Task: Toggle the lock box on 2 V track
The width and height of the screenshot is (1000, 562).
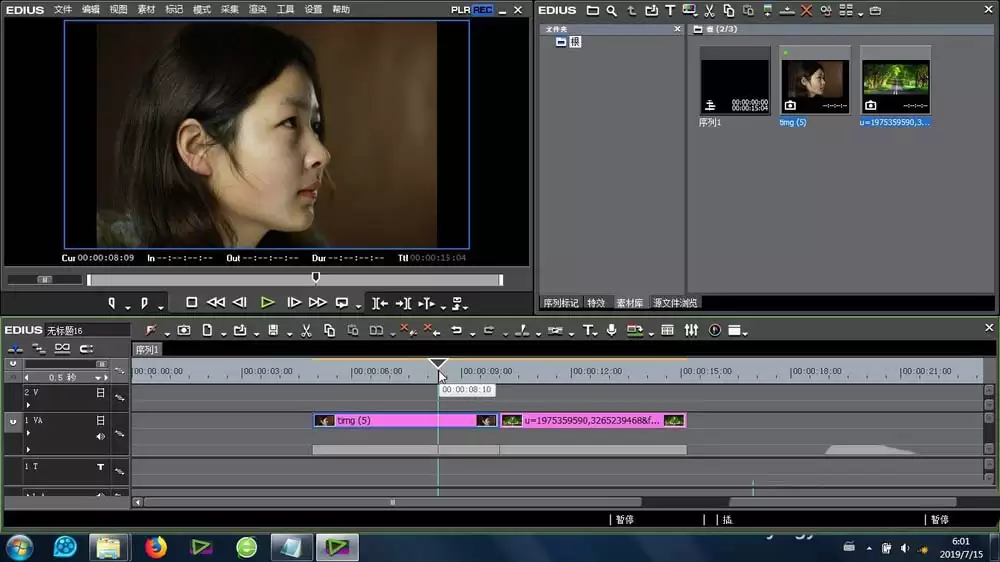Action: tap(100, 393)
